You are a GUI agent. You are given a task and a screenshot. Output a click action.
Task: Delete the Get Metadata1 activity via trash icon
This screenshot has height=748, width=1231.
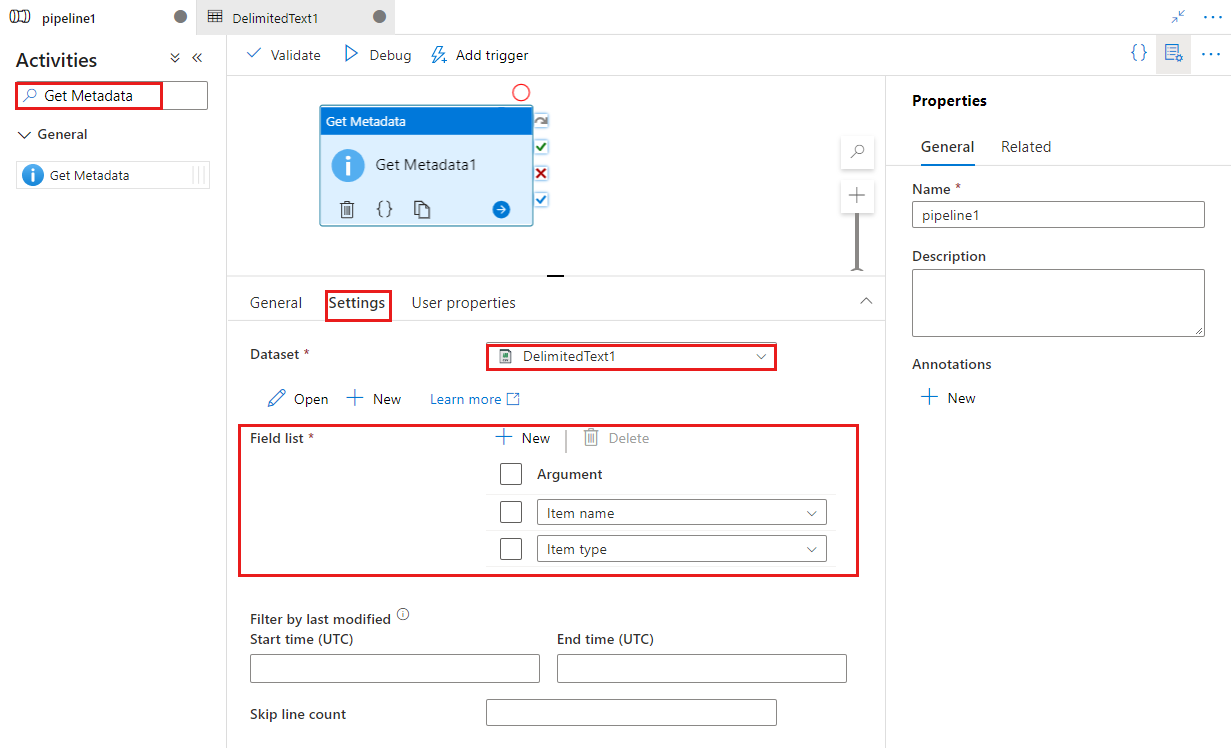346,209
